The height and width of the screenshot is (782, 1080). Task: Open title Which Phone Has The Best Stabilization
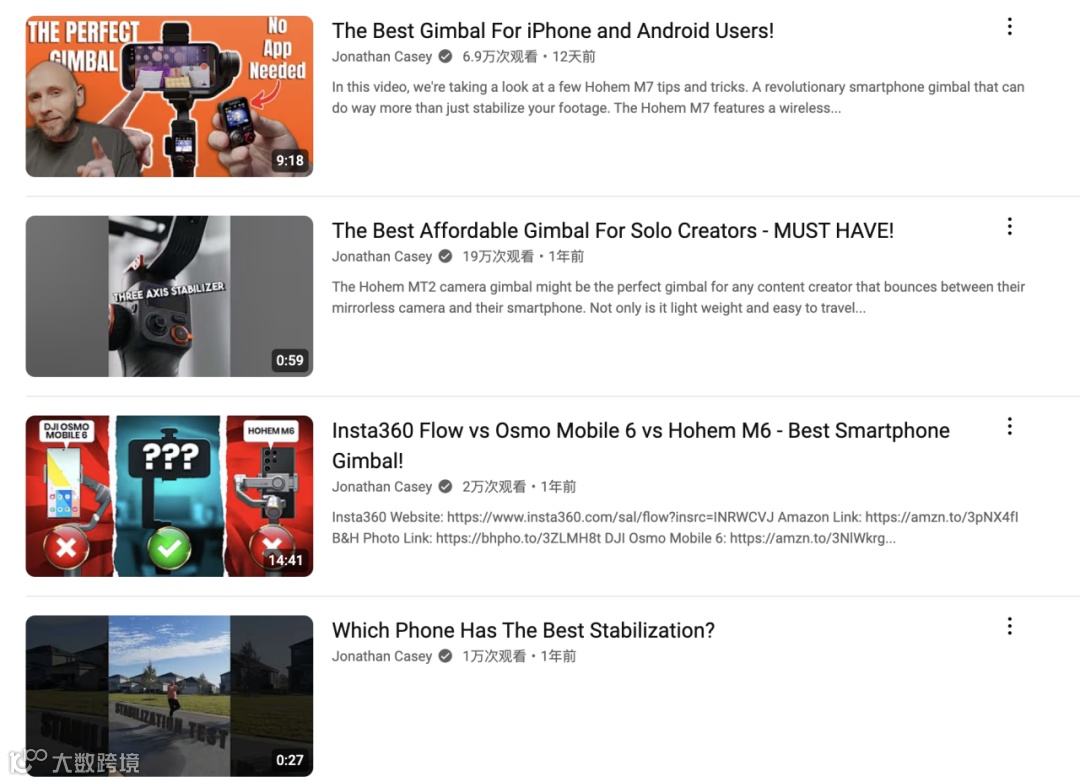[523, 630]
